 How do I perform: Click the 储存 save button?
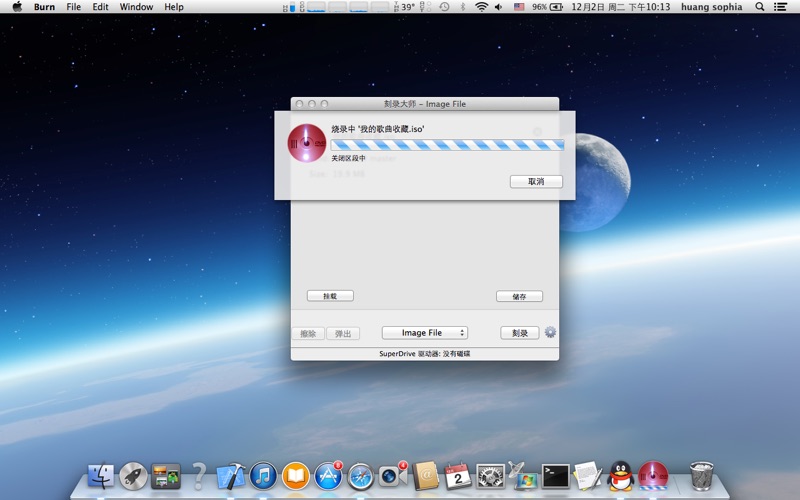tap(519, 296)
